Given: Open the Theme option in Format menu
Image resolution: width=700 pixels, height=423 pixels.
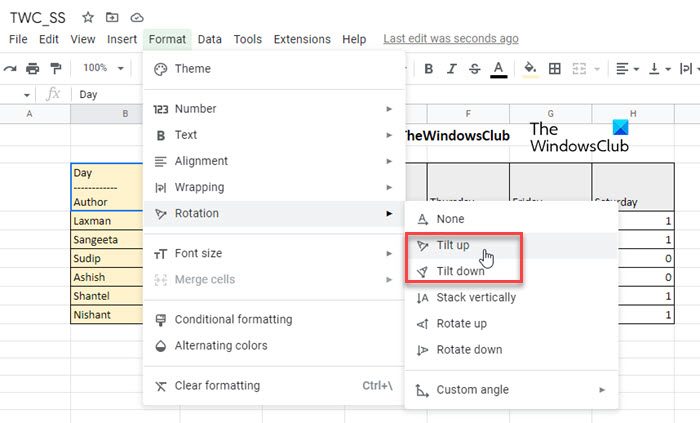Looking at the screenshot, I should [x=192, y=69].
